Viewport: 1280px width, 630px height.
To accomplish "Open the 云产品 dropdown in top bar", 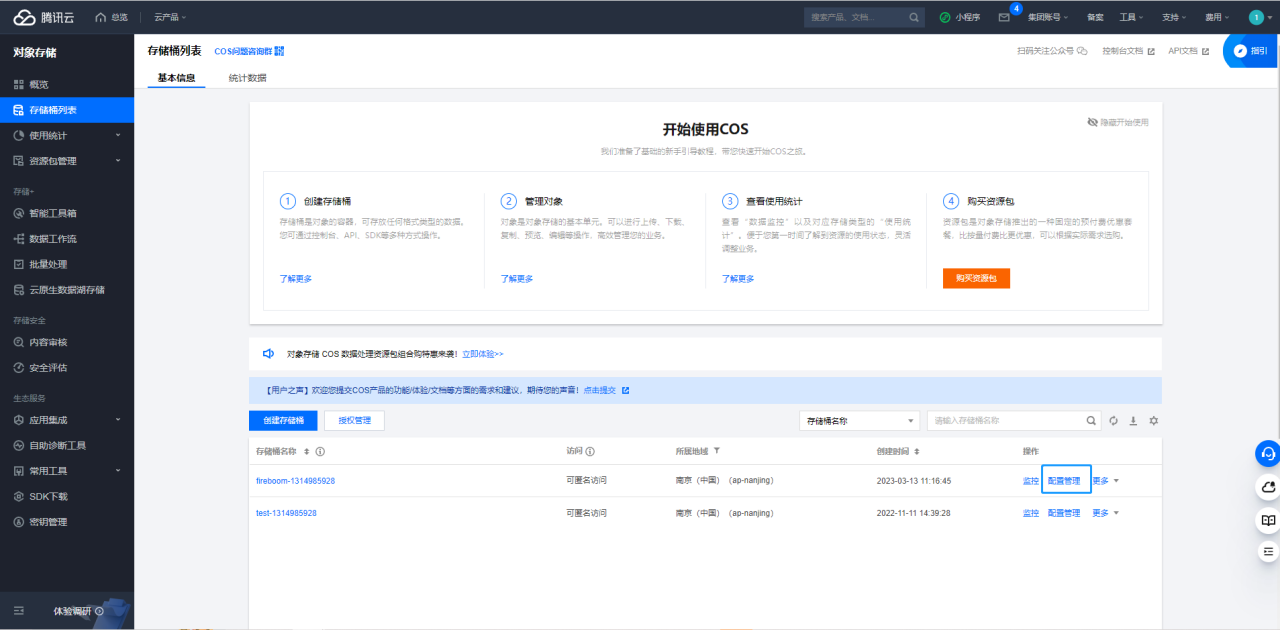I will [170, 18].
